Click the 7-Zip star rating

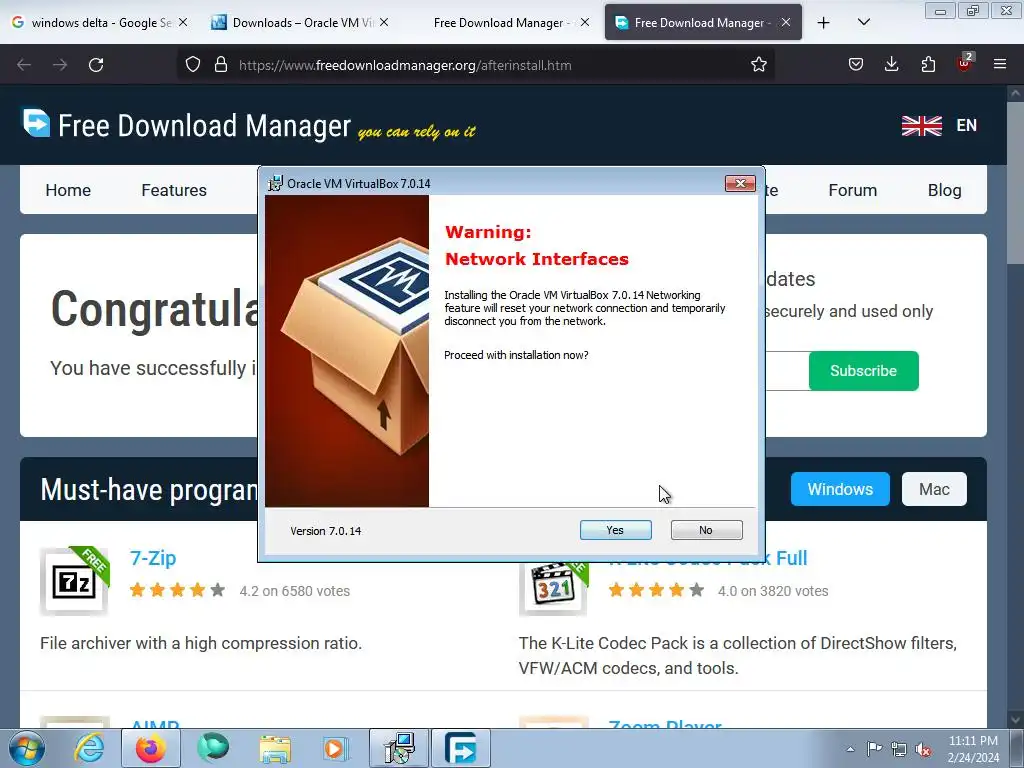[177, 590]
